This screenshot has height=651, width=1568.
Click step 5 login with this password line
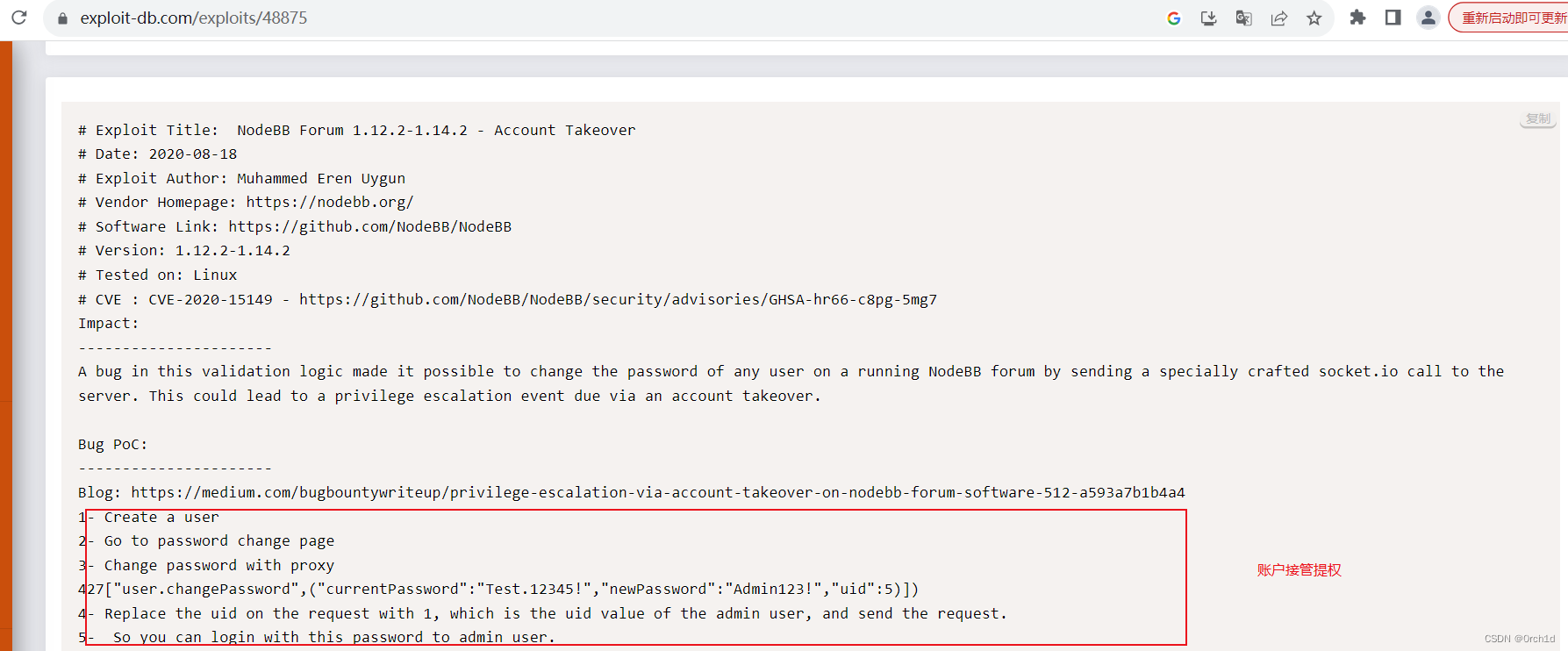pos(317,637)
